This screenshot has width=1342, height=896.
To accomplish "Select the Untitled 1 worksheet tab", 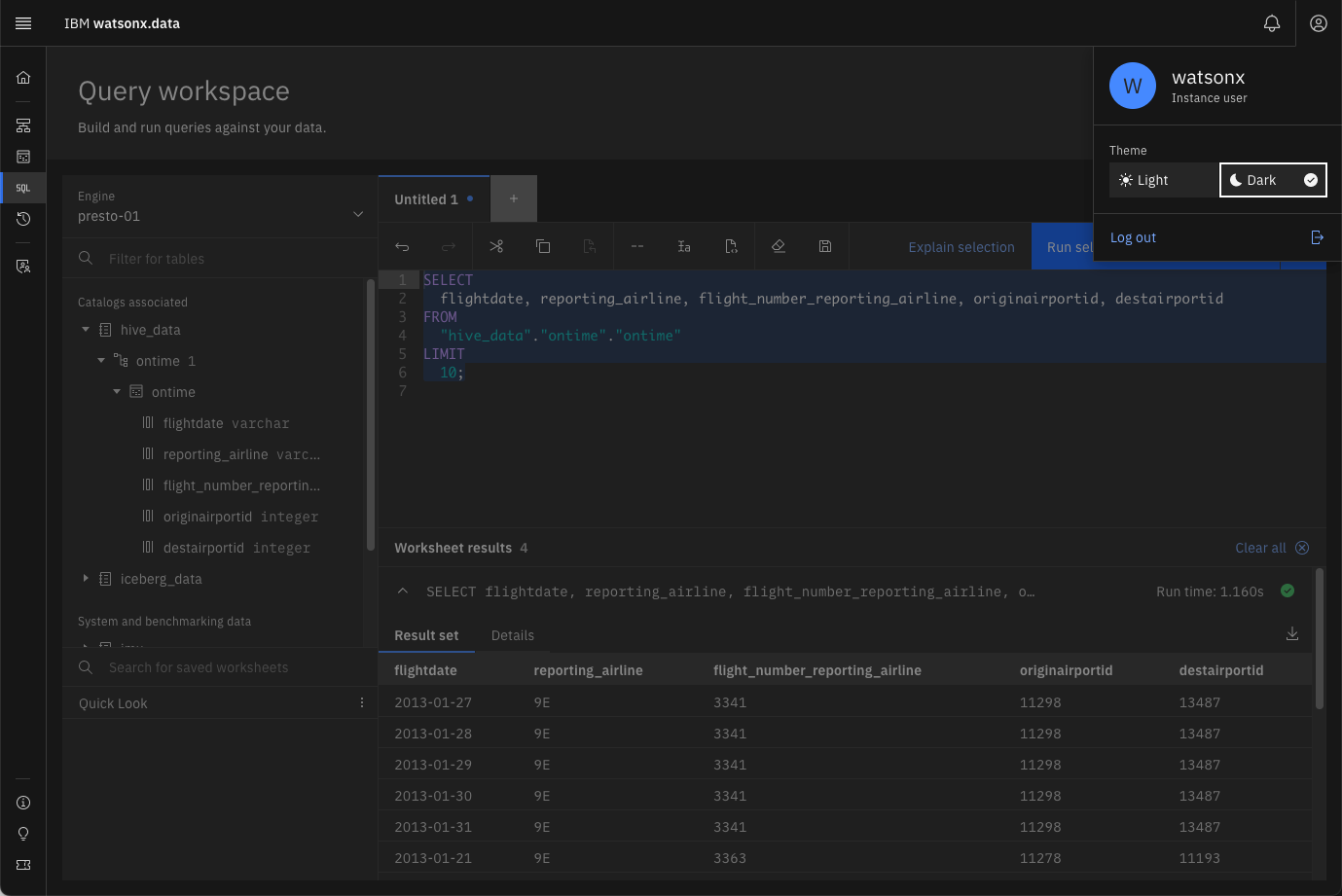I will [434, 199].
